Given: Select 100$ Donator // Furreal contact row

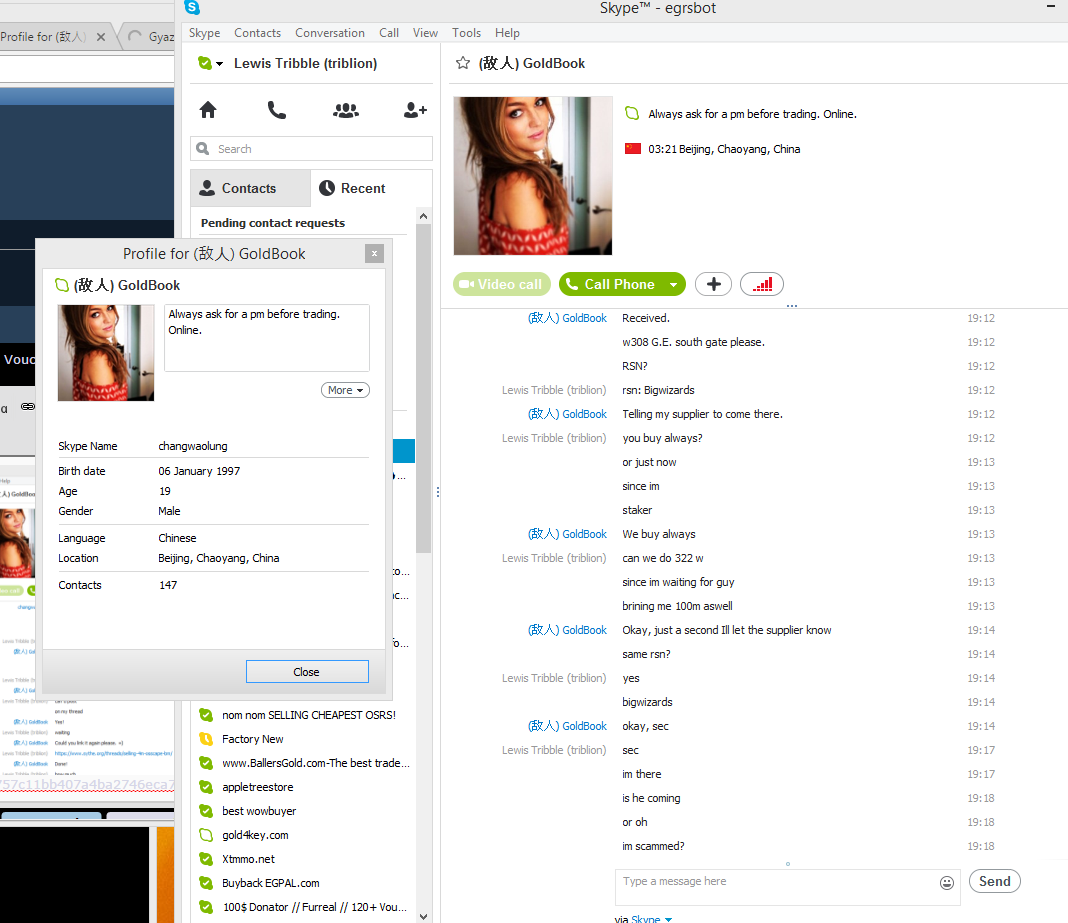Looking at the screenshot, I should click(x=304, y=907).
